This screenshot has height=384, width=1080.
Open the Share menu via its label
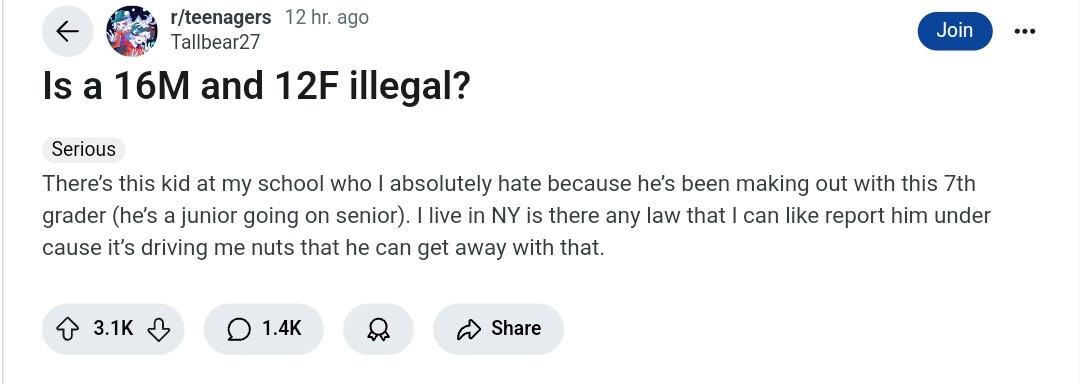[516, 328]
